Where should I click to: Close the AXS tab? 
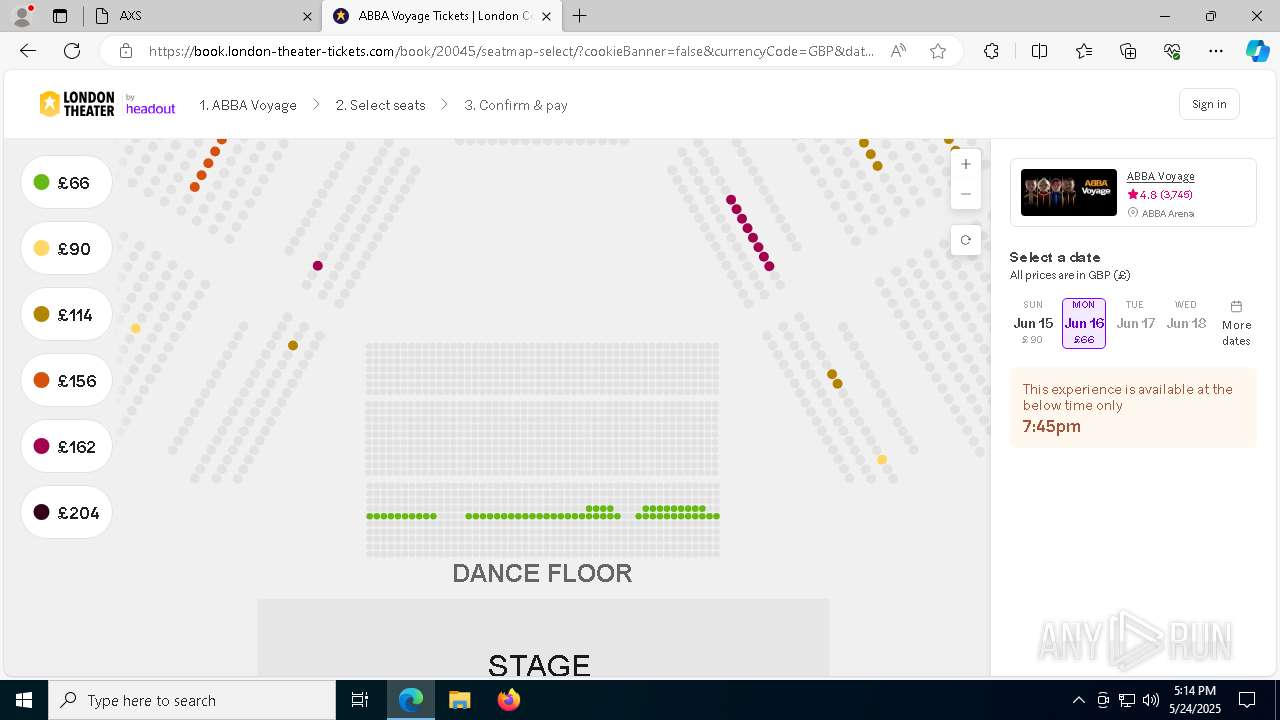(x=307, y=16)
